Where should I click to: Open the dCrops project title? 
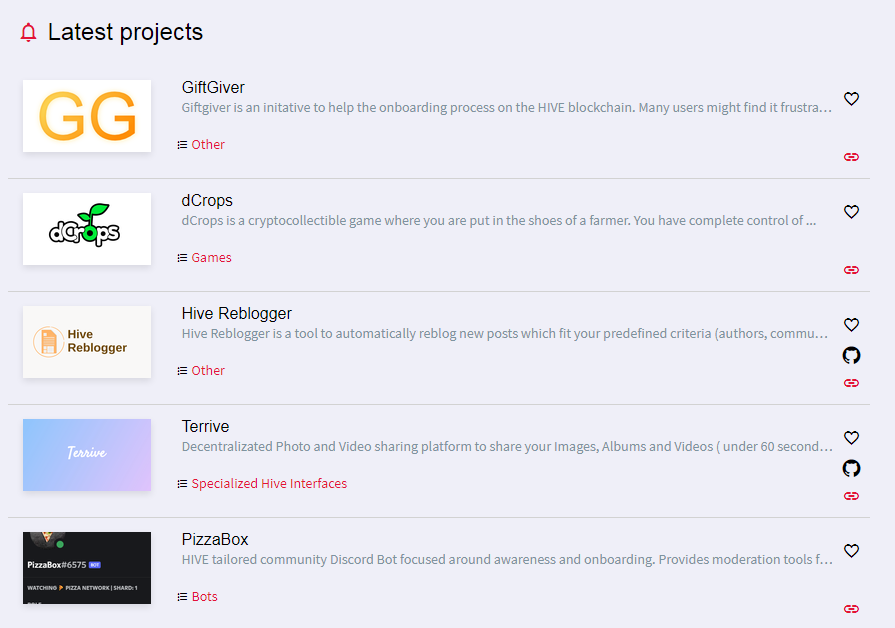pos(207,200)
